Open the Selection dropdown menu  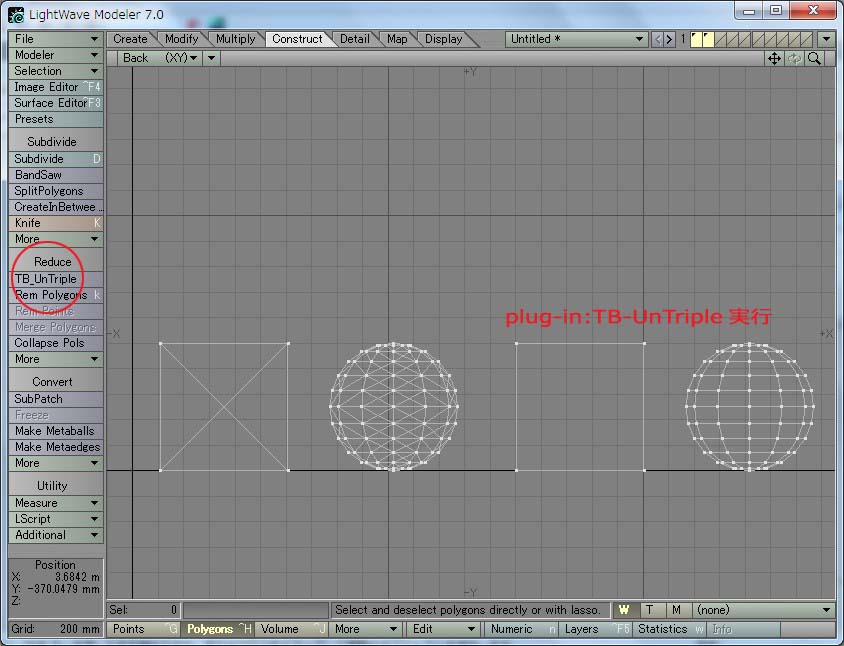click(56, 71)
